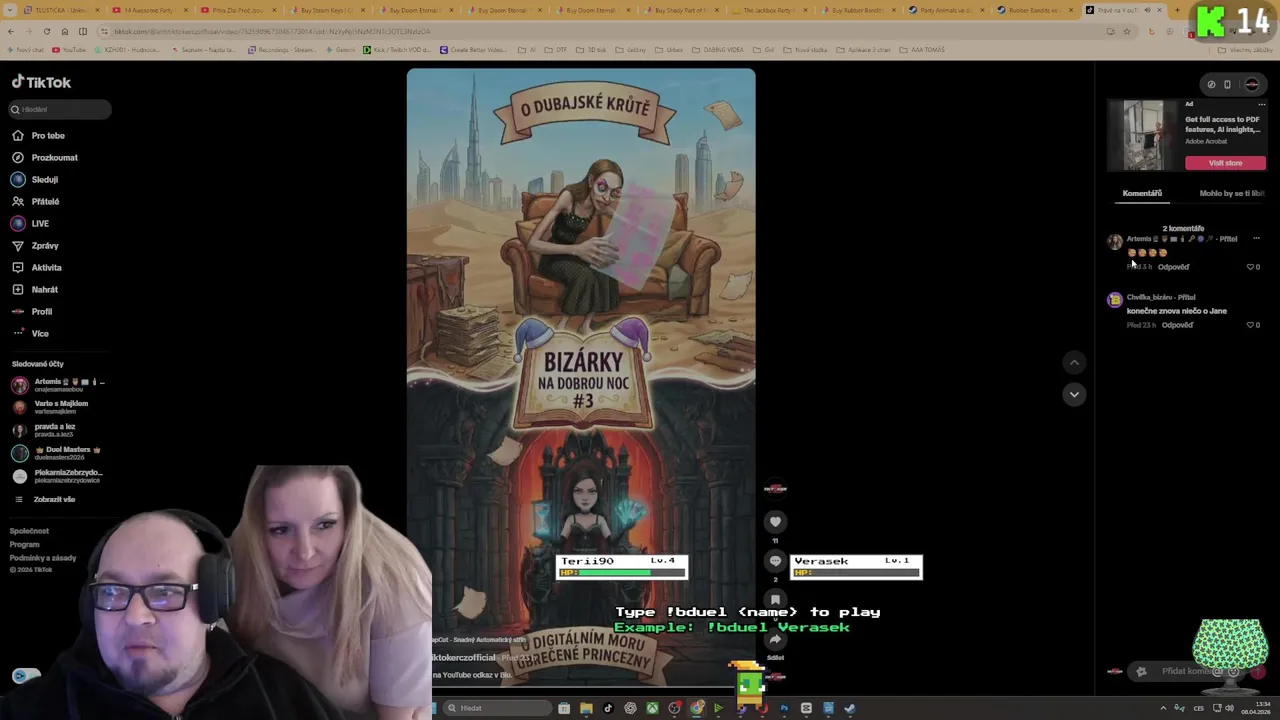
Task: Open Chvilka_bizáru commenter avatar
Action: click(1114, 299)
